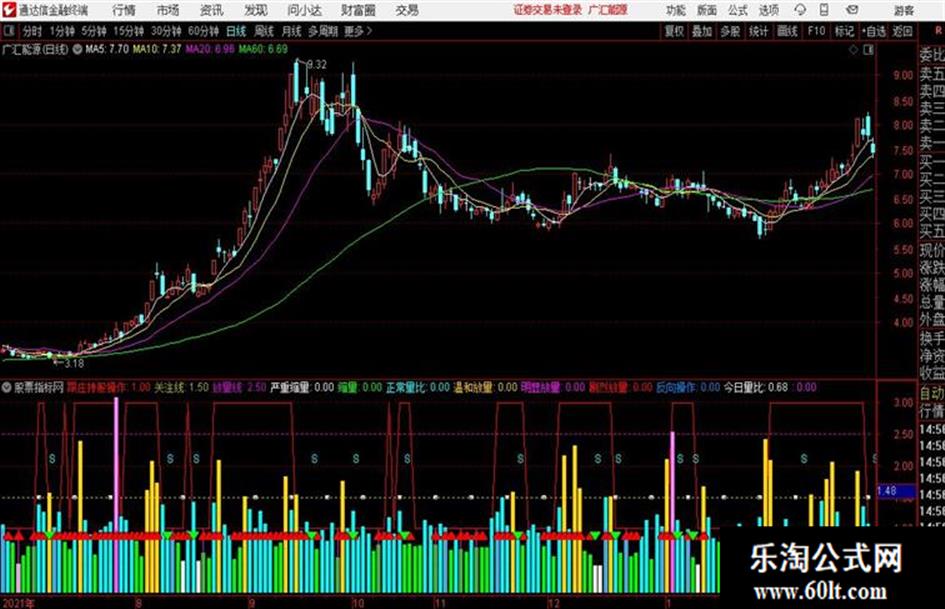
Task: Click the 统计 toolbar button
Action: pyautogui.click(x=758, y=31)
